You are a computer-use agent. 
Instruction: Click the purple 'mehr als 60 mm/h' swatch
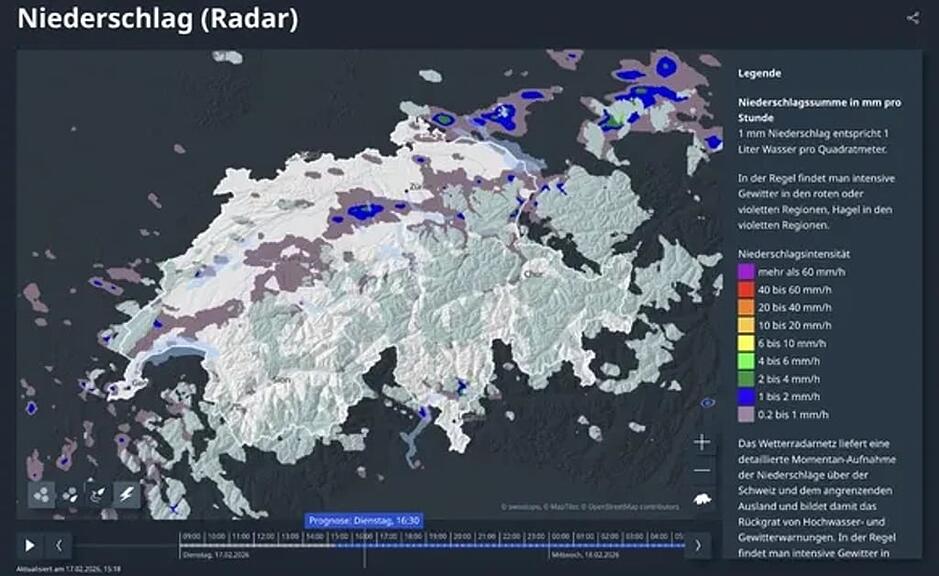(x=745, y=269)
